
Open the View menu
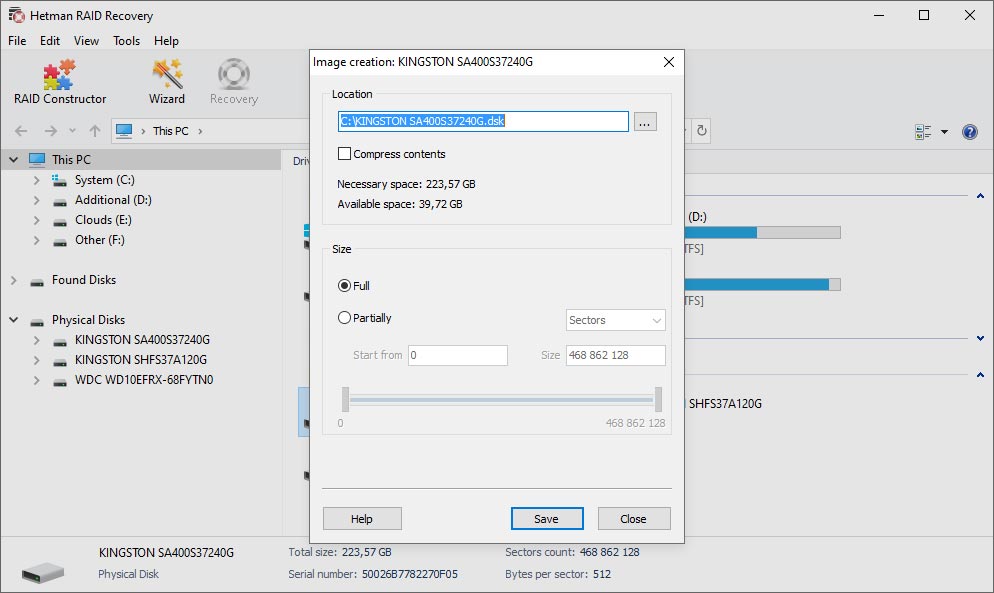(86, 41)
